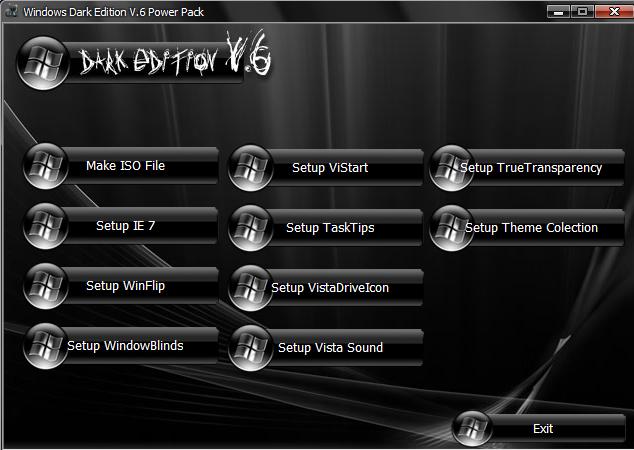
Task: Start the Setup WinFlip installer
Action: [x=121, y=286]
